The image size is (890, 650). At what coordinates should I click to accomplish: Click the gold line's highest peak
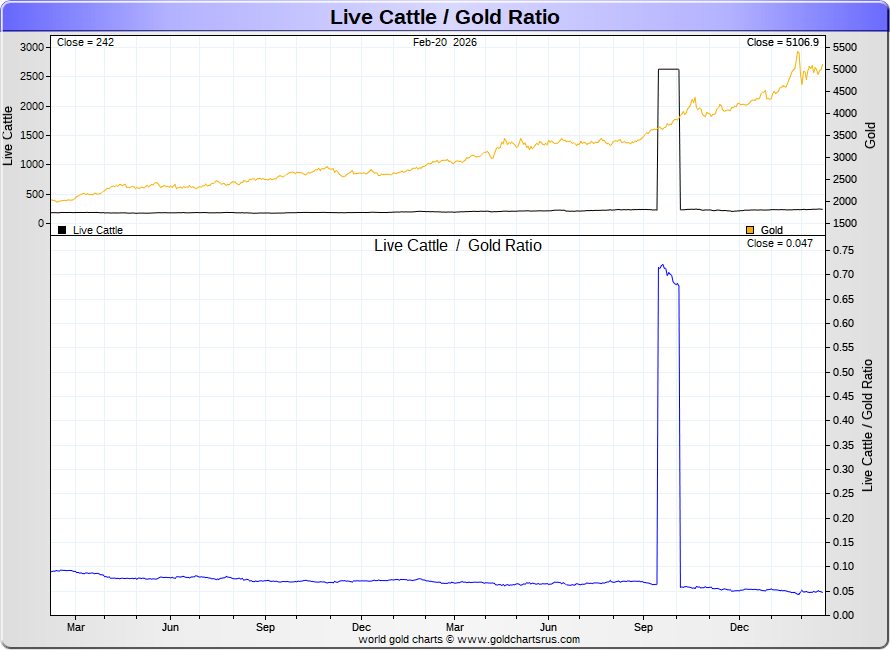click(x=797, y=51)
